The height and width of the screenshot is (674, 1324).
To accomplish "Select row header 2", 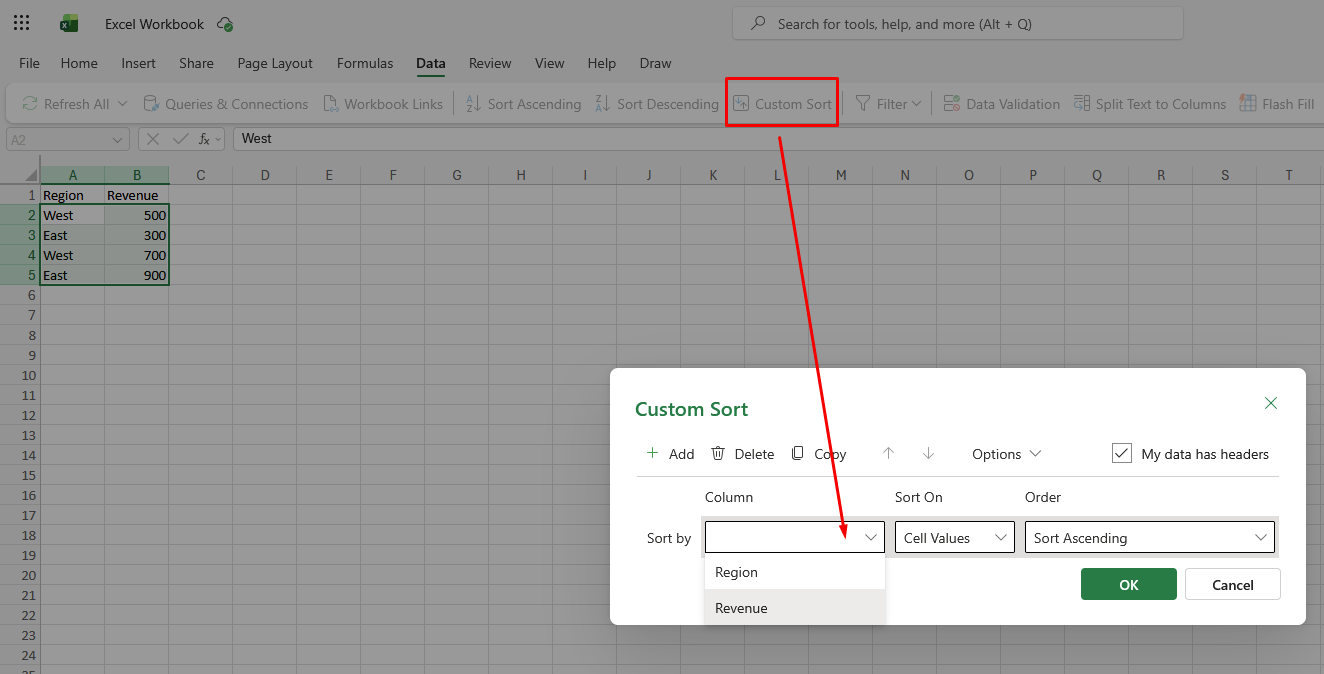I will click(x=20, y=215).
